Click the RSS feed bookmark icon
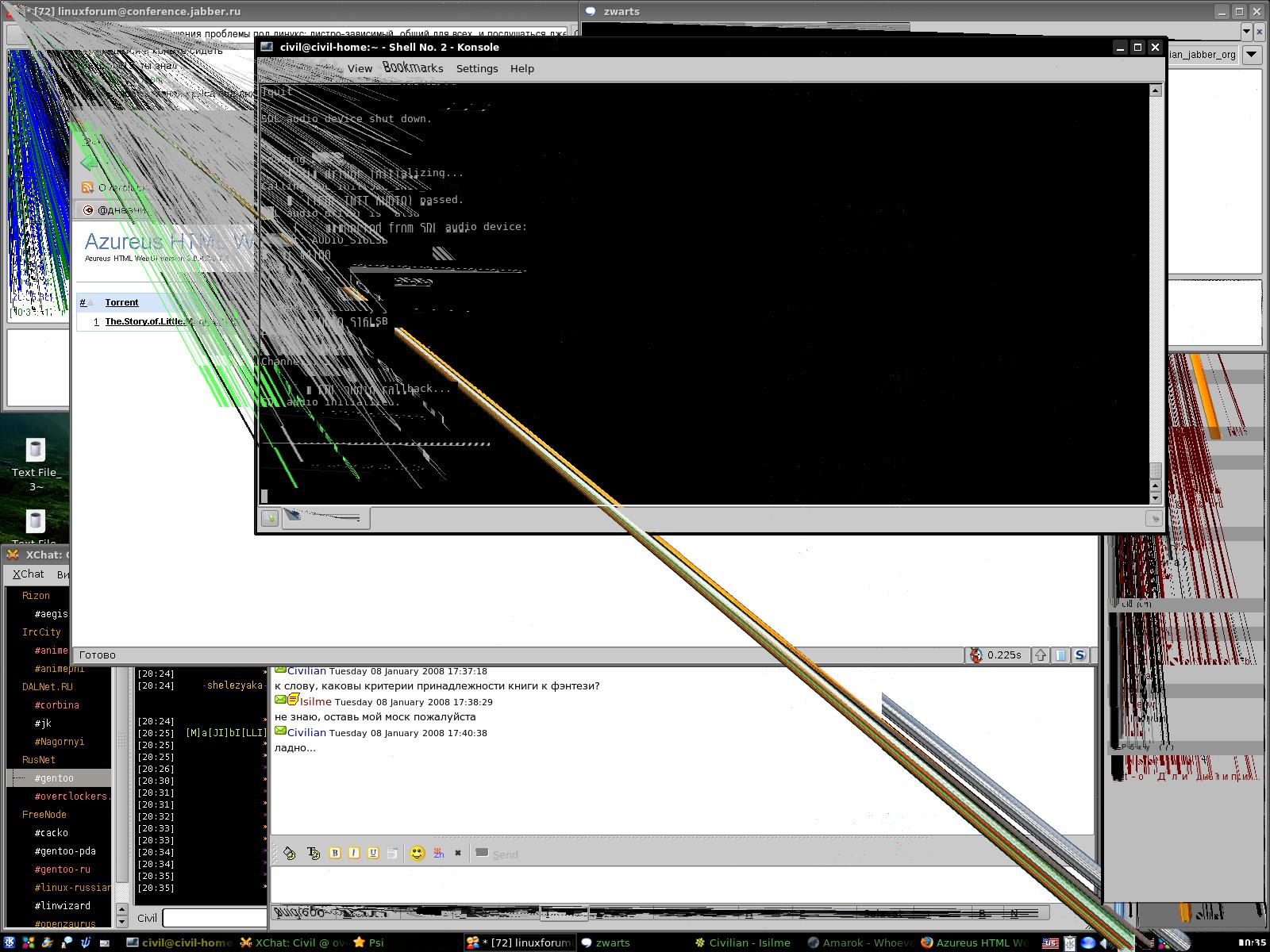The height and width of the screenshot is (952, 1270). 88,188
